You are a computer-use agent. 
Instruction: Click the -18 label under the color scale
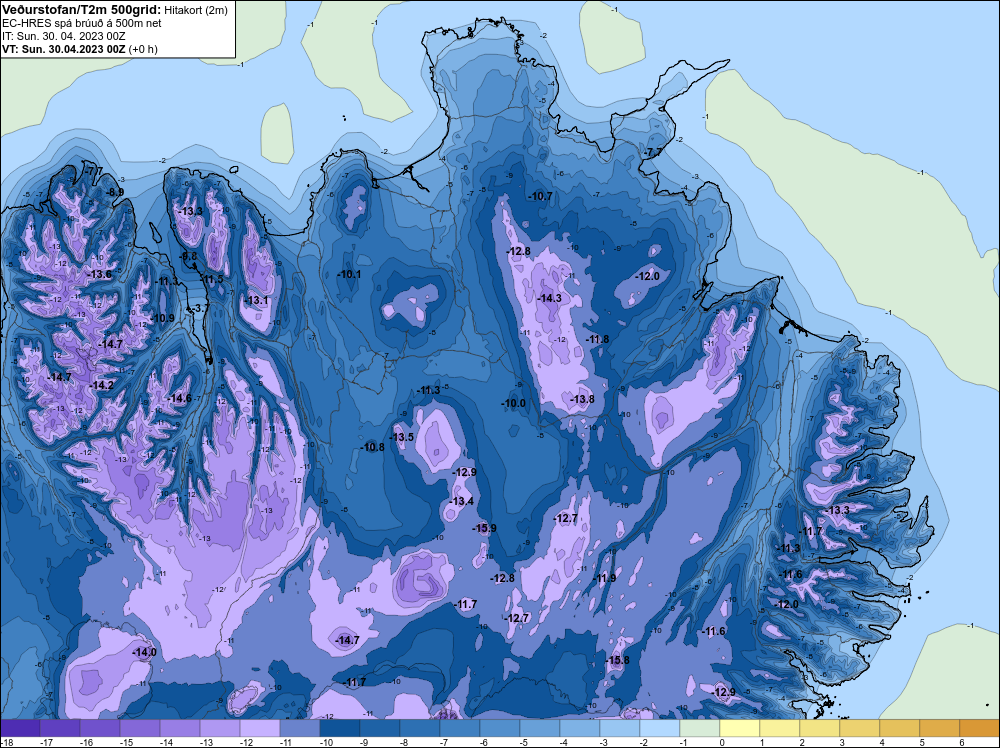click(x=6, y=742)
